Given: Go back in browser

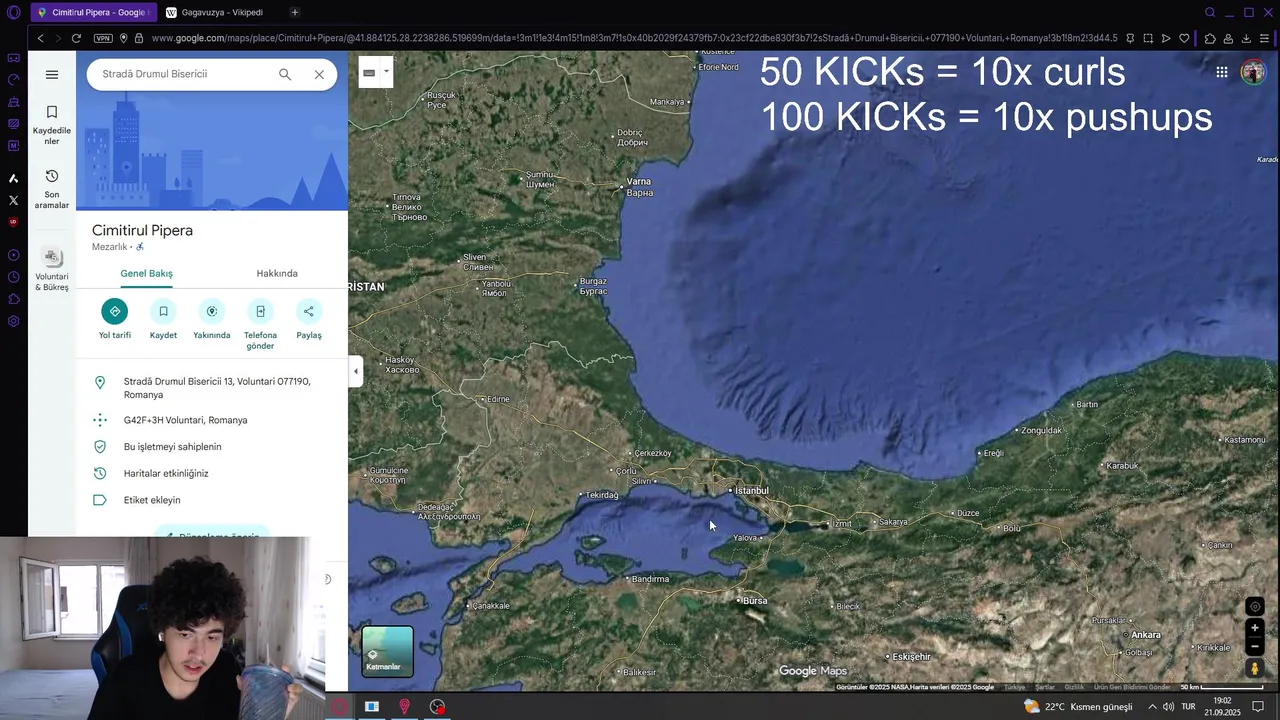Looking at the screenshot, I should [40, 38].
